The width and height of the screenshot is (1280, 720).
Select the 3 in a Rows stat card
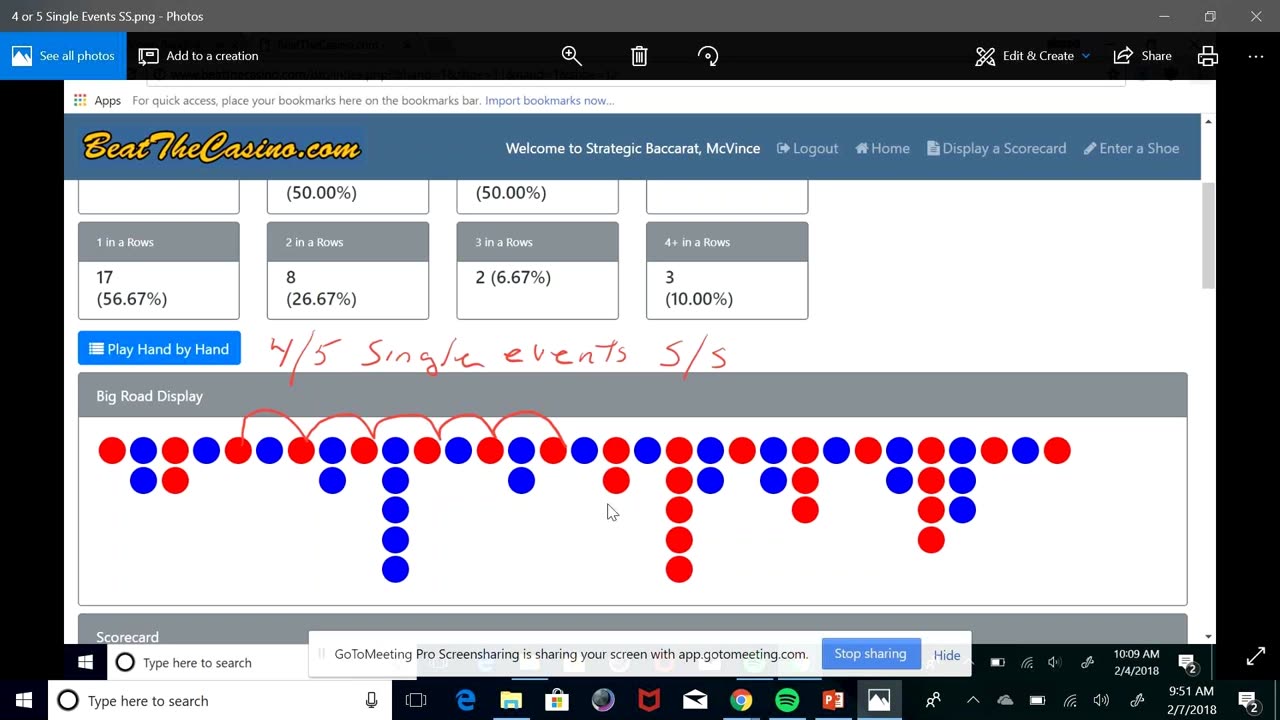click(x=537, y=270)
